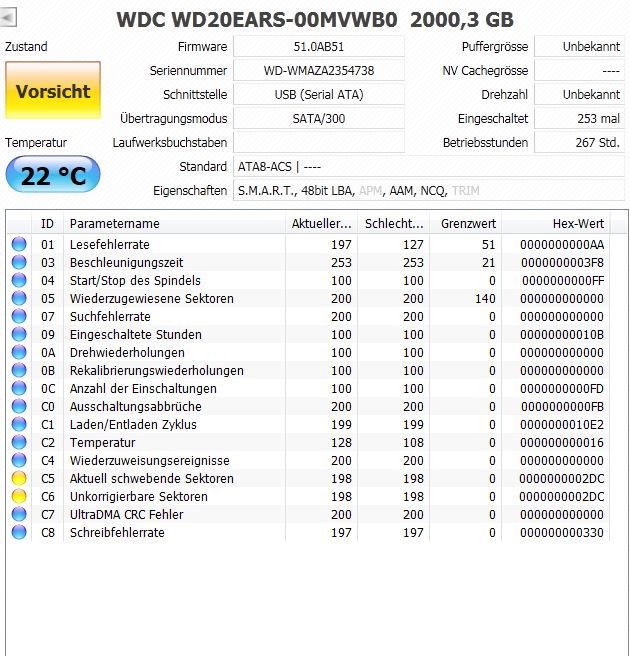Sort by the Parametername column header
The image size is (630, 656).
tap(174, 223)
